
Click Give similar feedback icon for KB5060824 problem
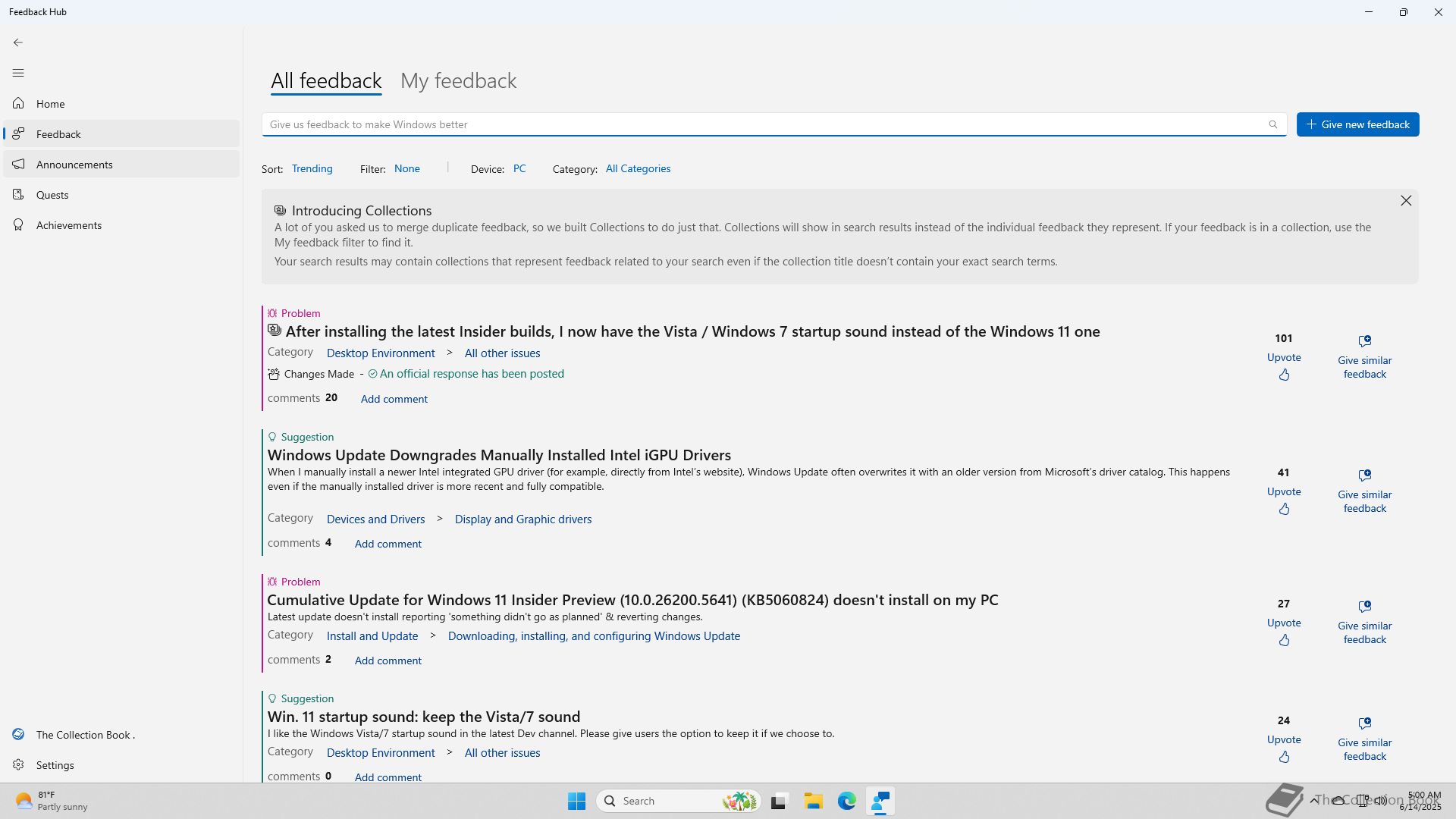(x=1364, y=607)
